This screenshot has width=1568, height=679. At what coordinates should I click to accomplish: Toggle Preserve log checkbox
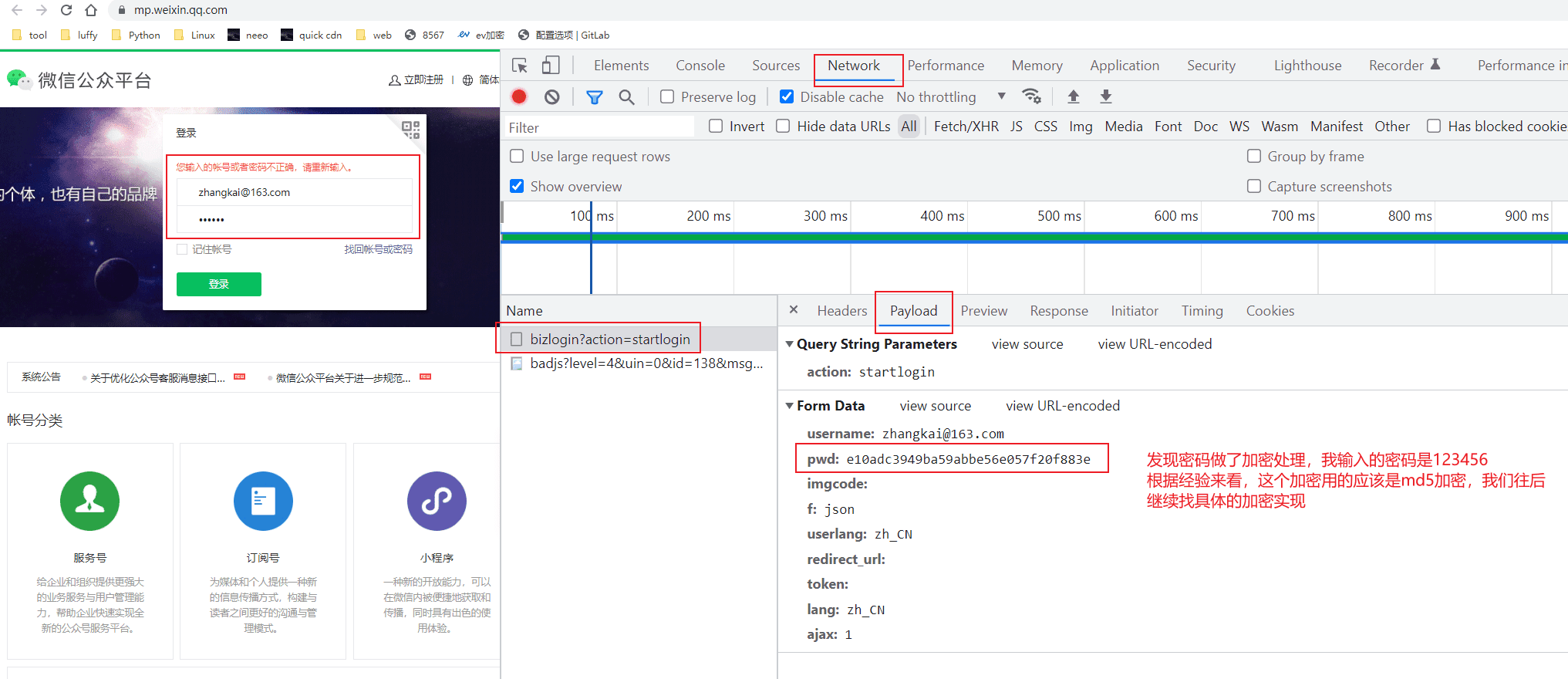(x=667, y=96)
